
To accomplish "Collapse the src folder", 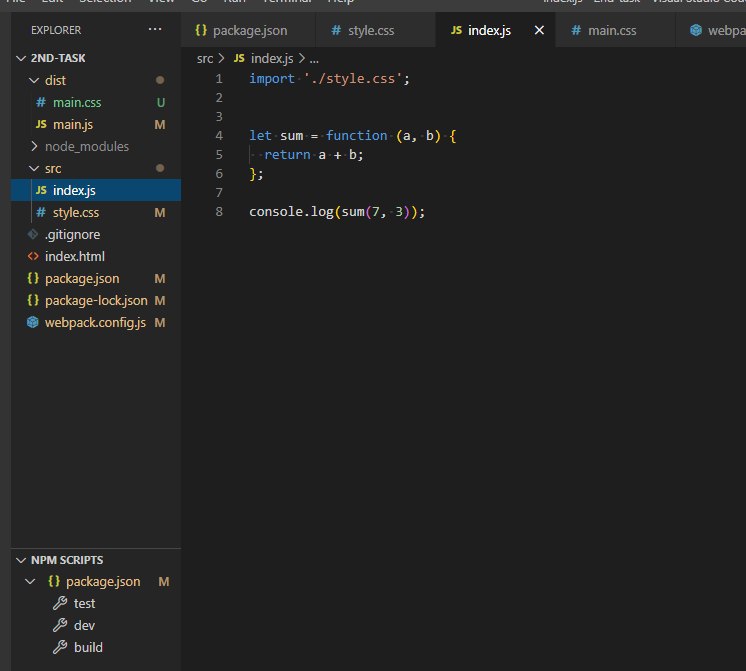I will coord(34,168).
